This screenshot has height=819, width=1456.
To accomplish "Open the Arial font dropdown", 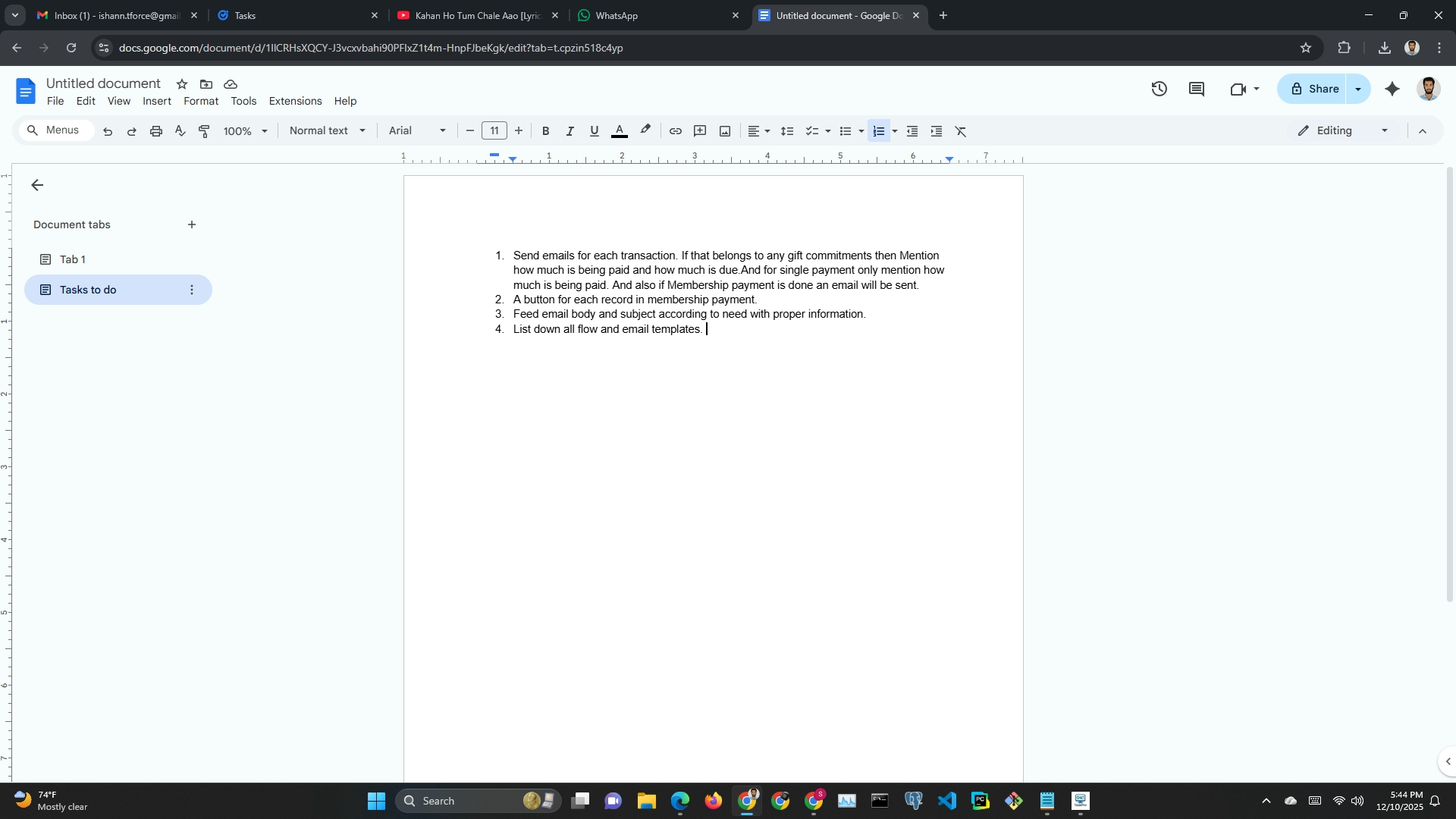I will click(x=416, y=130).
